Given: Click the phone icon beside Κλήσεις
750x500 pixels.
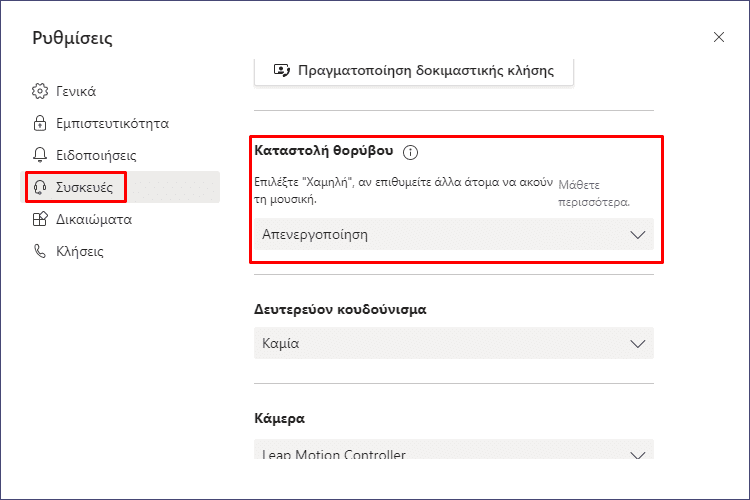Looking at the screenshot, I should (x=40, y=251).
